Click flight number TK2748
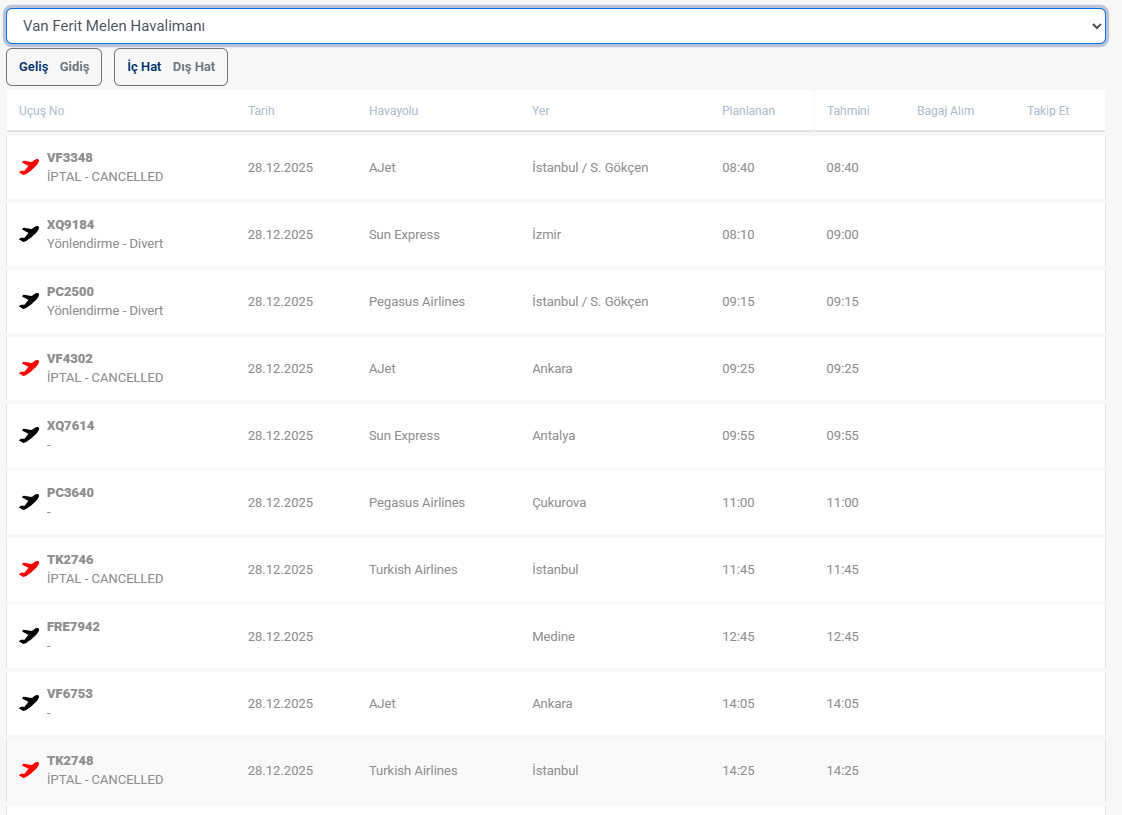Viewport: 1122px width, 815px height. 70,761
